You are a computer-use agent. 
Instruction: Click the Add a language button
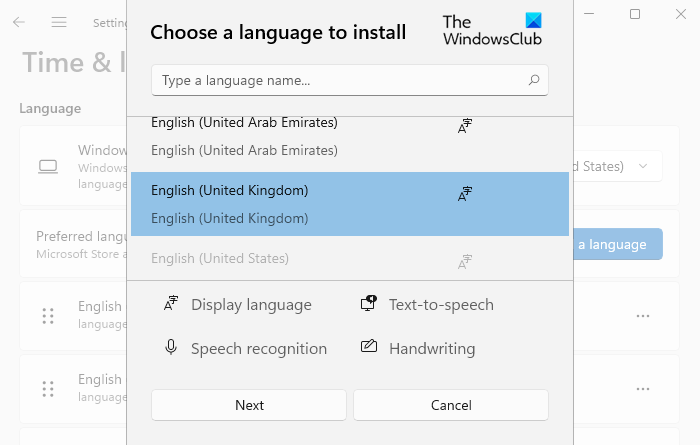(618, 244)
